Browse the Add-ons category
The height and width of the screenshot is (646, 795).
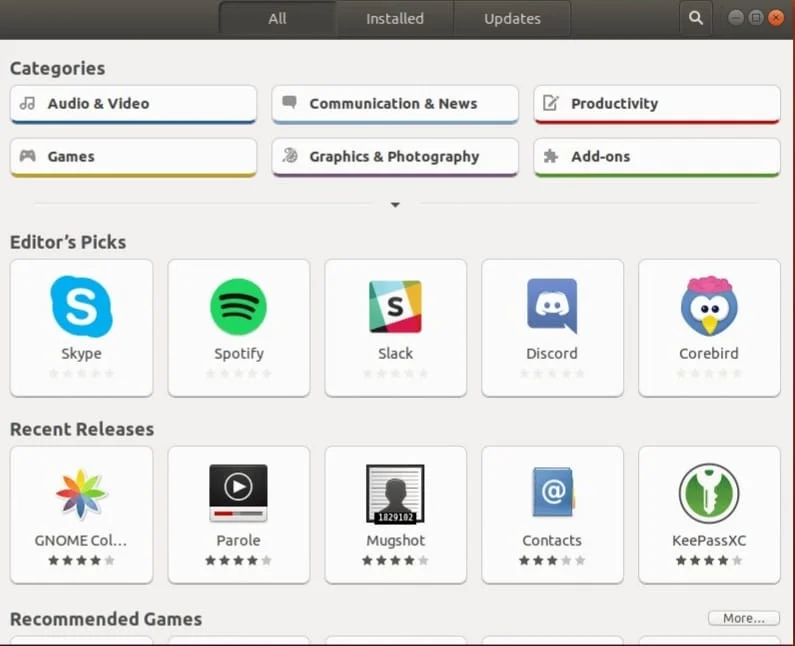pyautogui.click(x=657, y=157)
